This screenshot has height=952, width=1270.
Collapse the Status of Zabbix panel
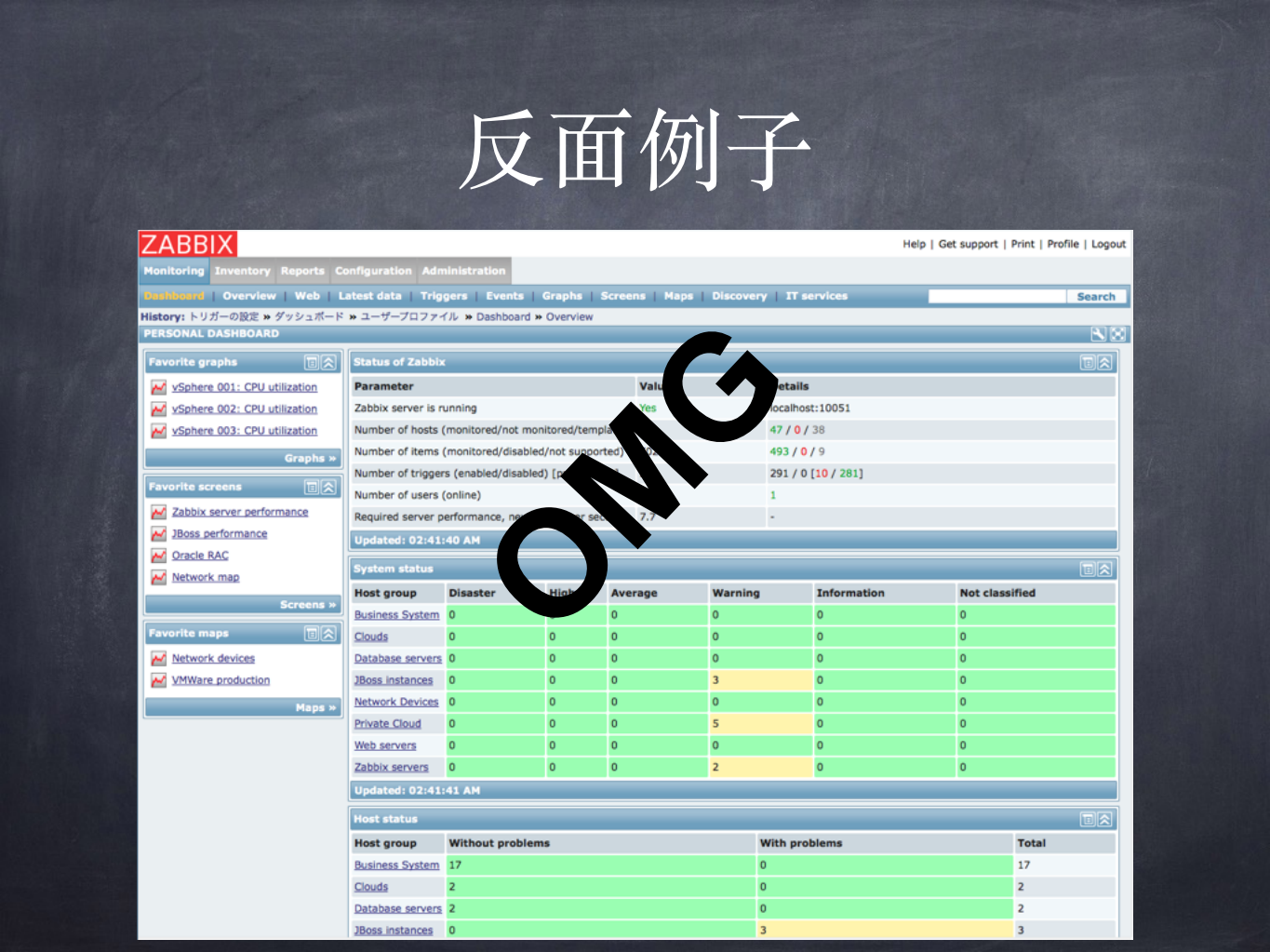1103,362
